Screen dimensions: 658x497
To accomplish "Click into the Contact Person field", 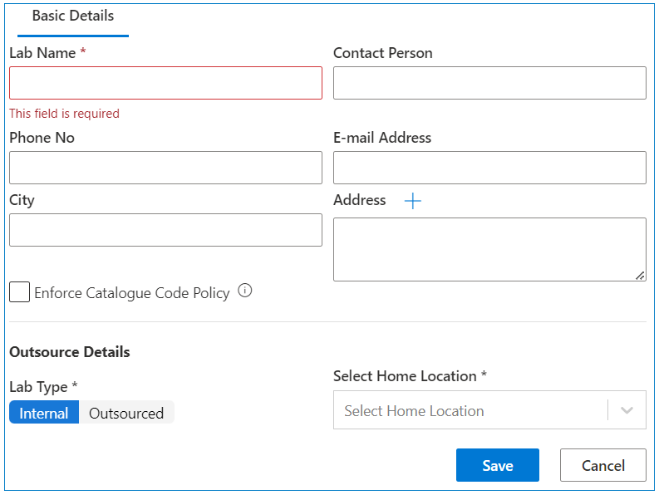I will (489, 83).
